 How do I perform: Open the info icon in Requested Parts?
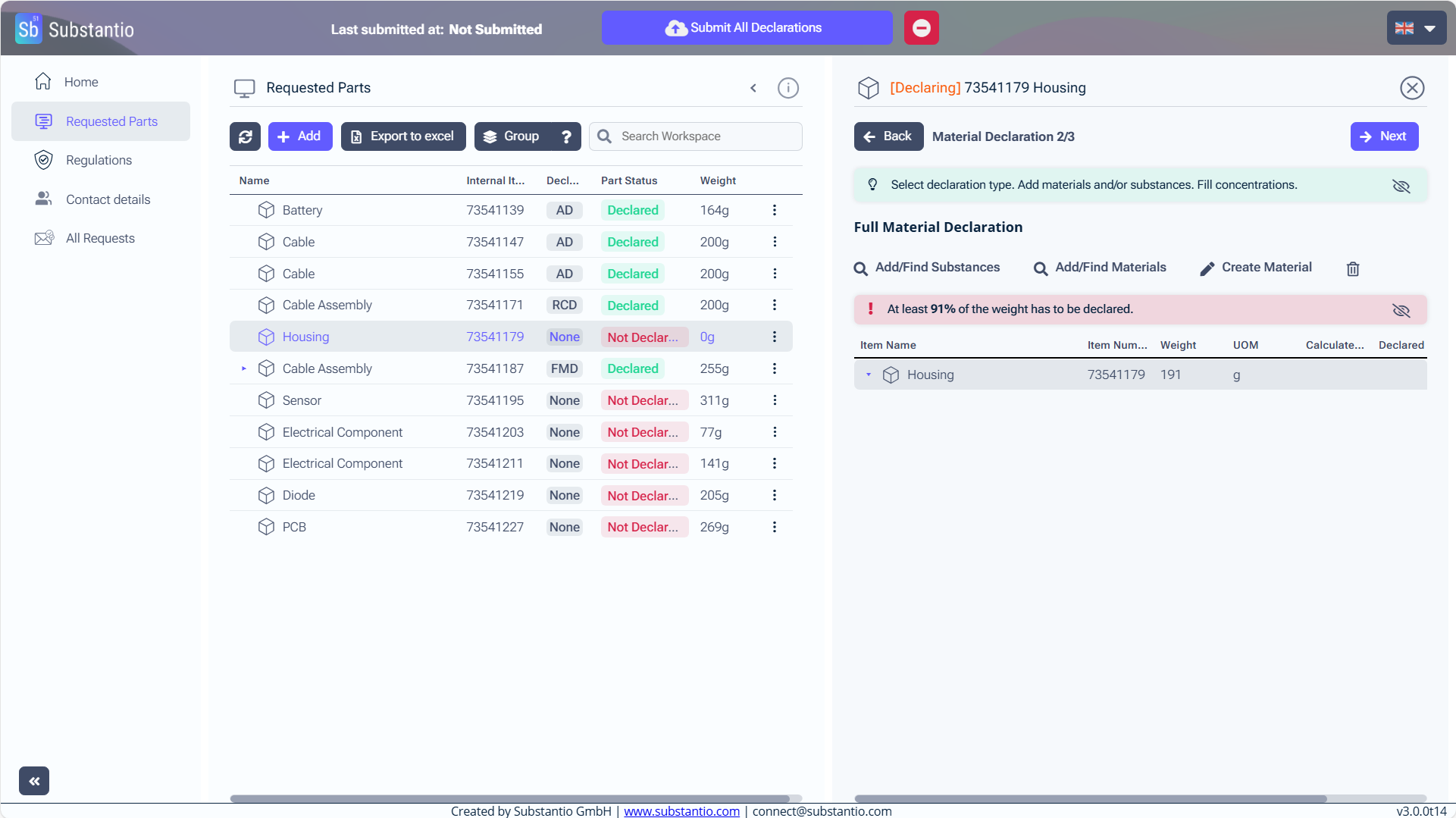787,88
